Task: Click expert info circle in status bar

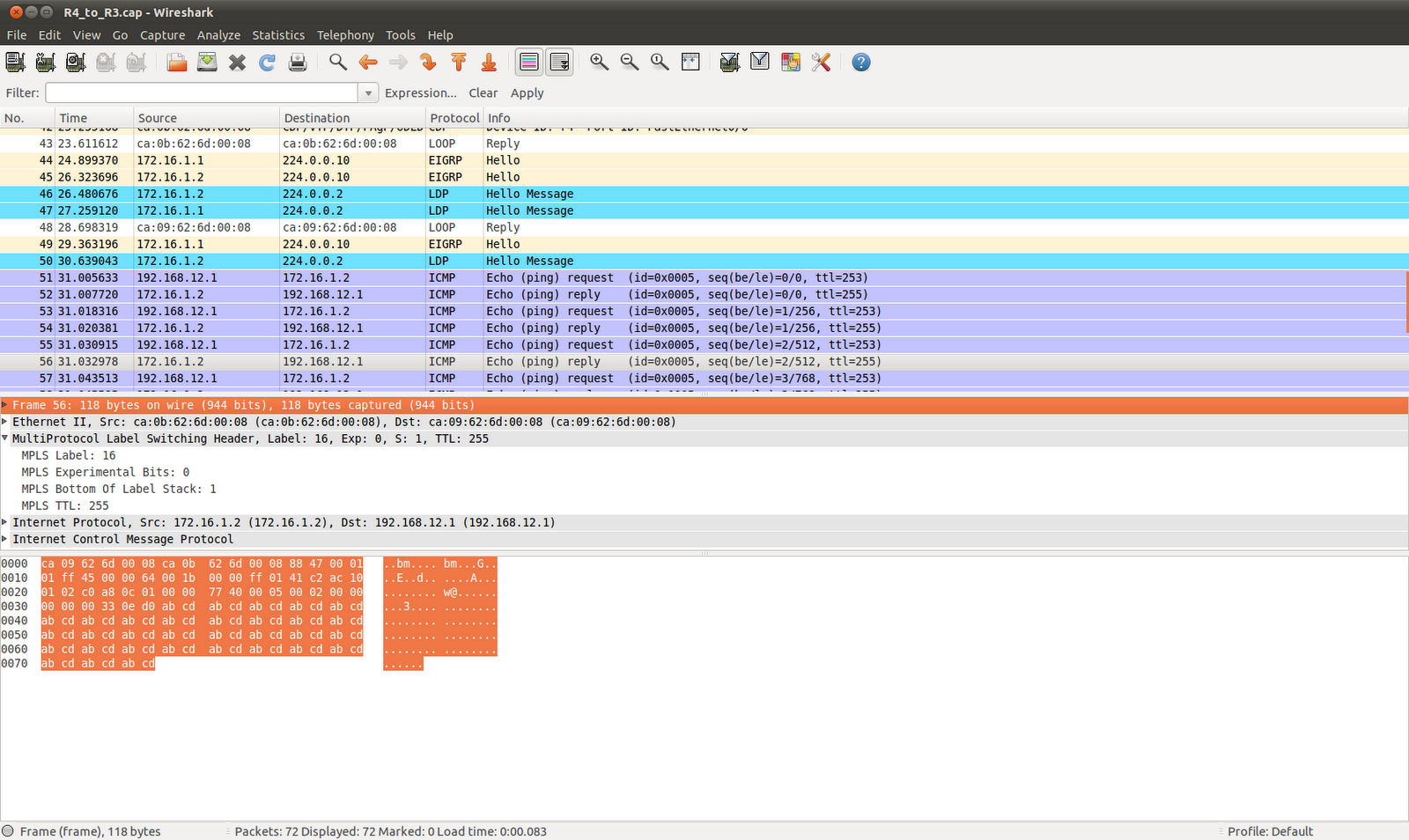Action: (x=8, y=831)
